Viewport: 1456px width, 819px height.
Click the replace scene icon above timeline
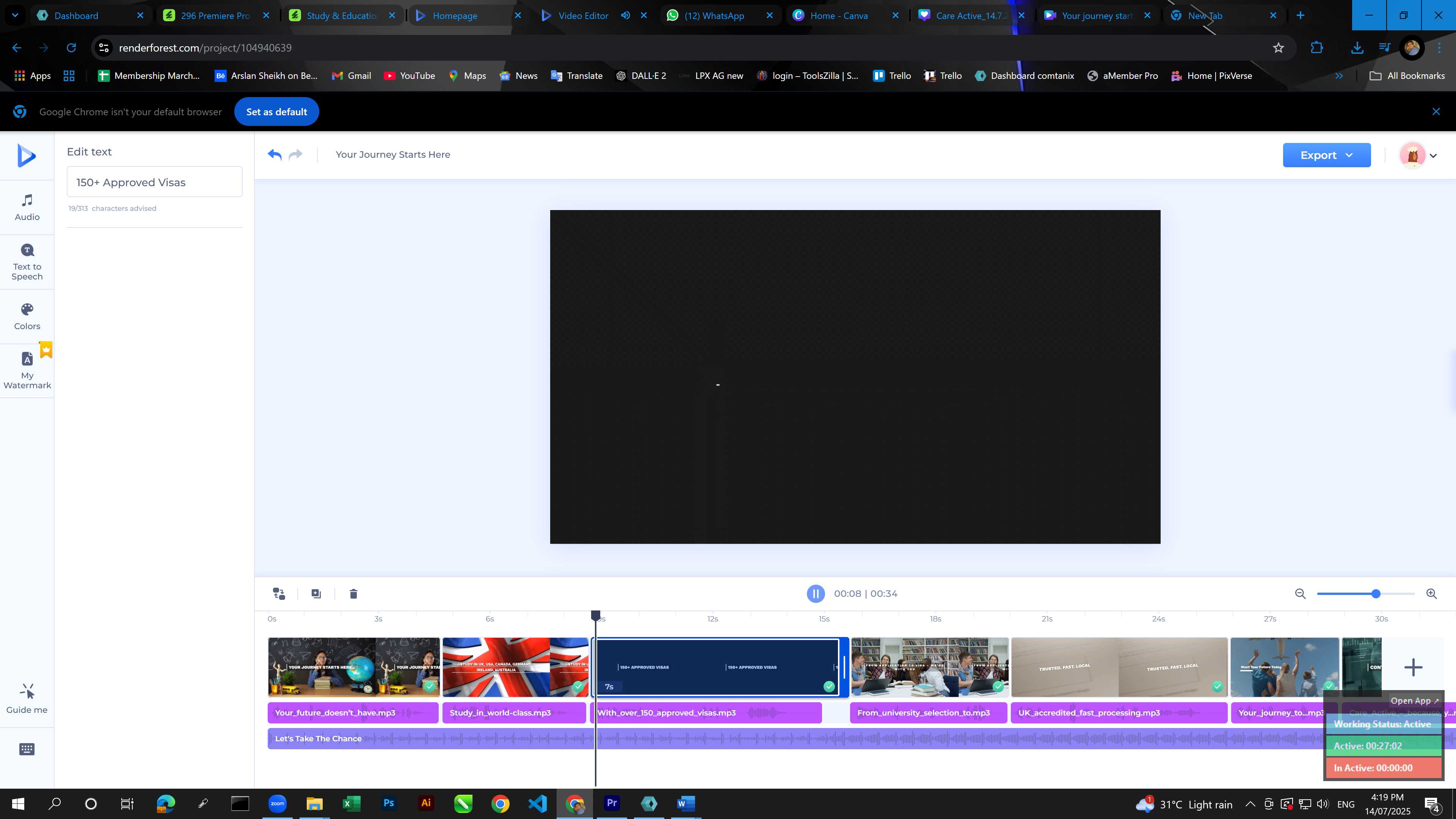279,593
